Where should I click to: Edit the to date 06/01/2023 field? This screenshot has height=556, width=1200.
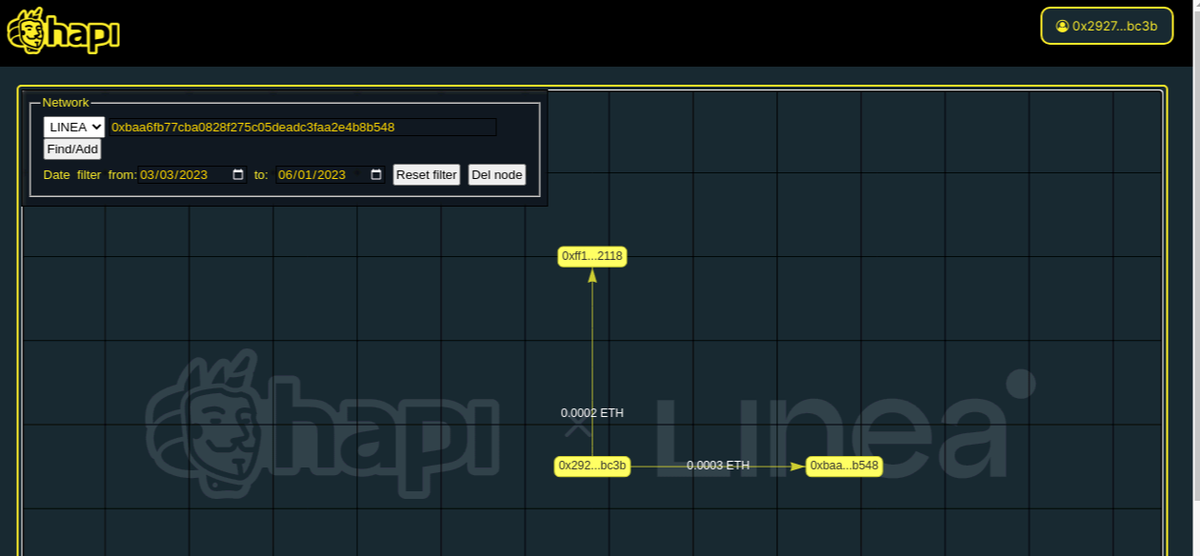point(330,175)
